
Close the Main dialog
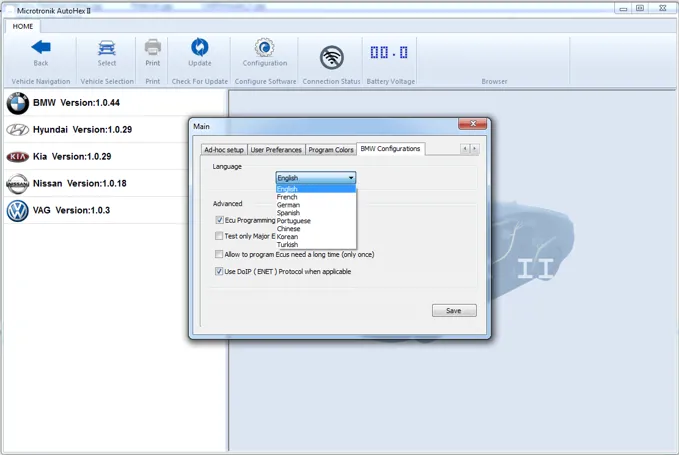click(472, 124)
